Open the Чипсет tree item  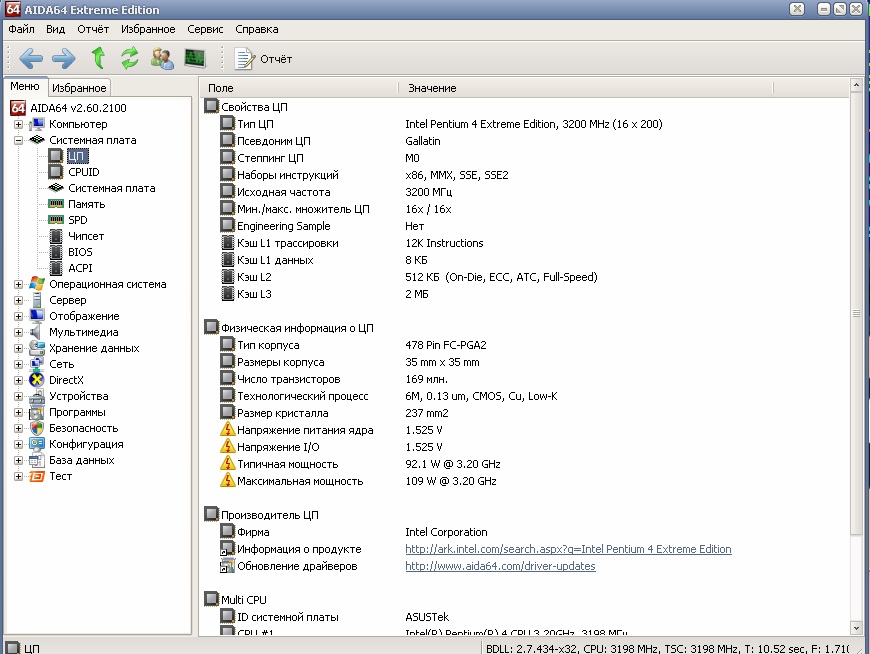(86, 236)
